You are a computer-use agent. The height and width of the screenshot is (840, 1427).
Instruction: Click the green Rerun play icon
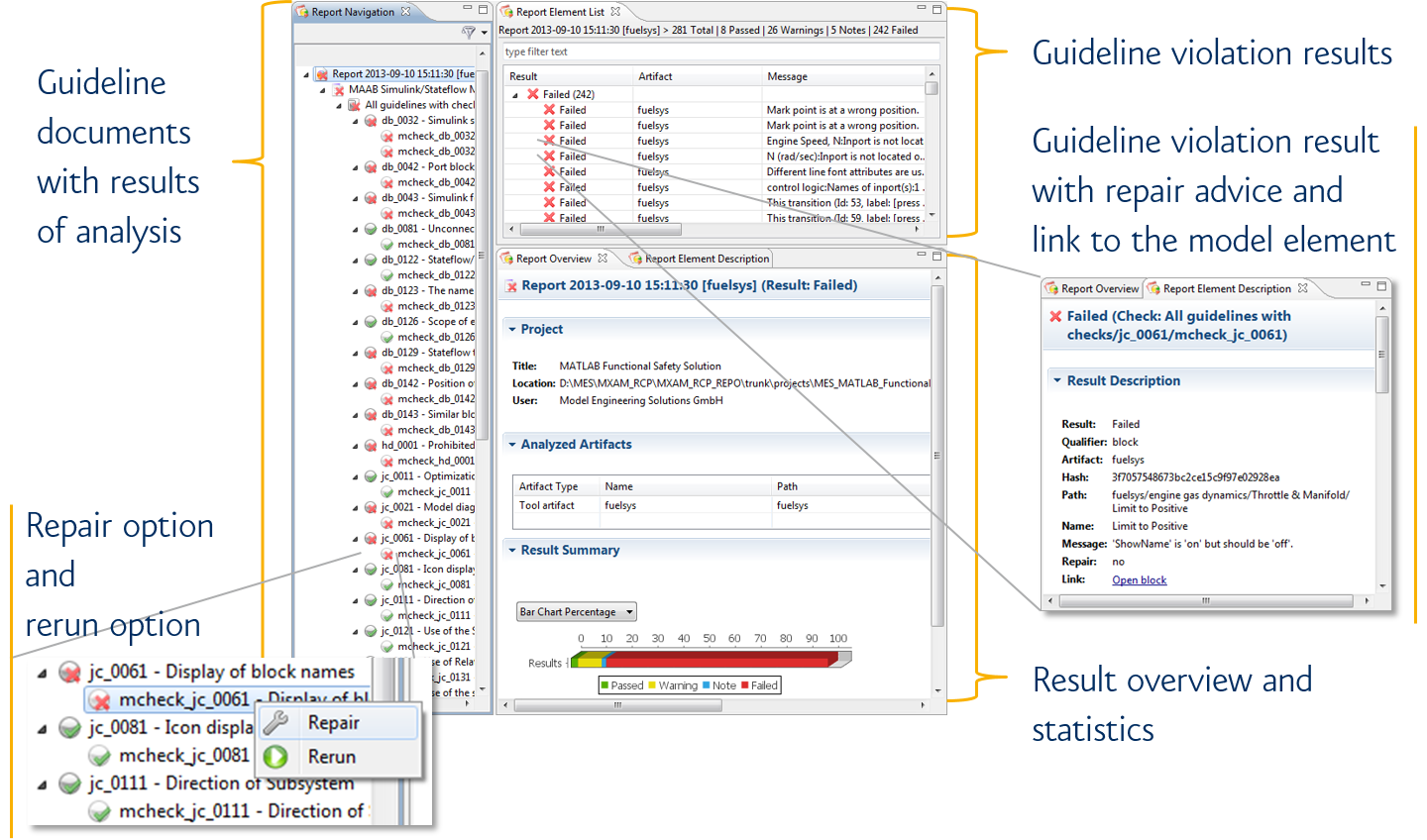276,757
